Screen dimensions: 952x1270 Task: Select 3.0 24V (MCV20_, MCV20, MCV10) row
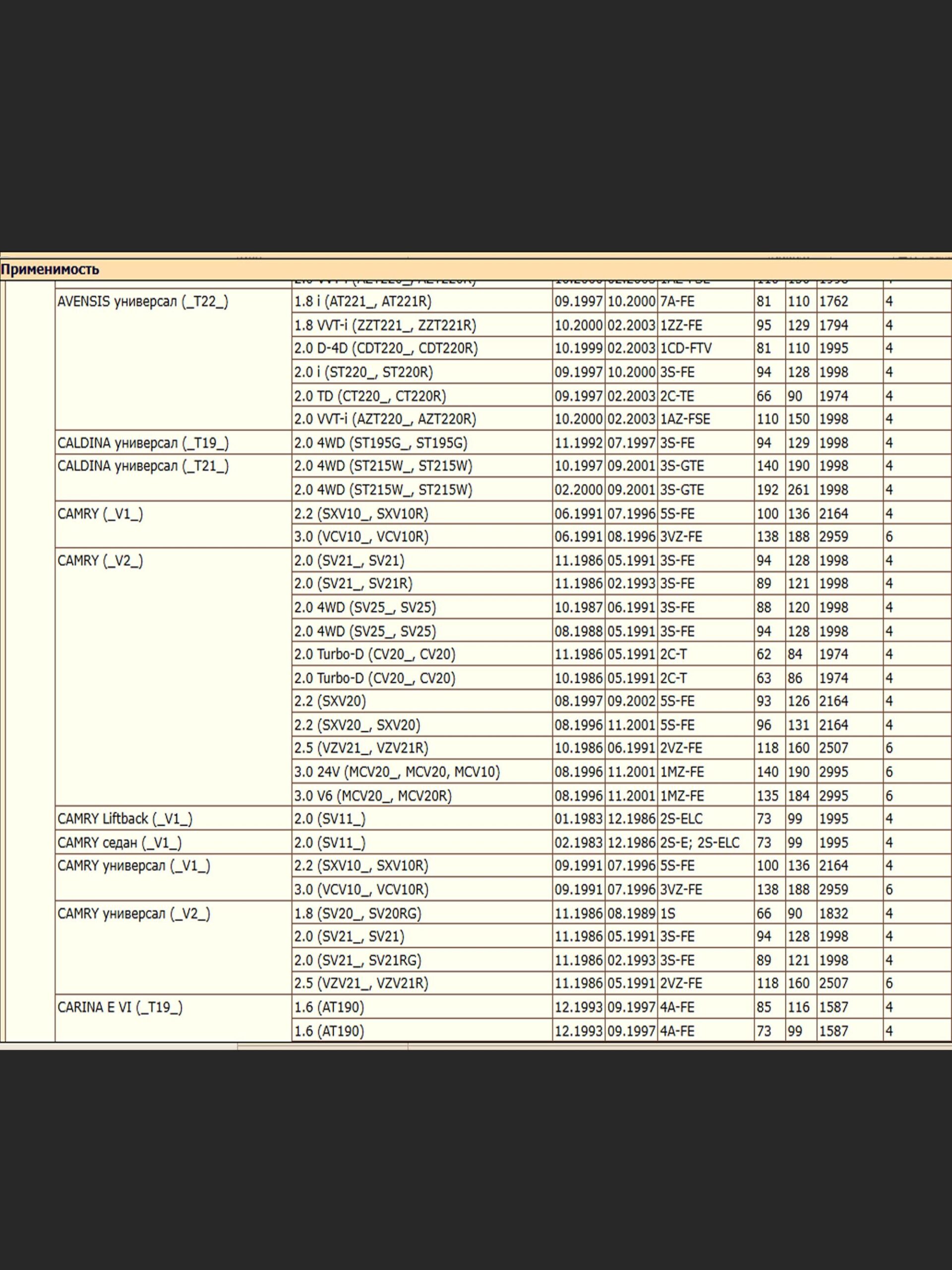tap(397, 772)
